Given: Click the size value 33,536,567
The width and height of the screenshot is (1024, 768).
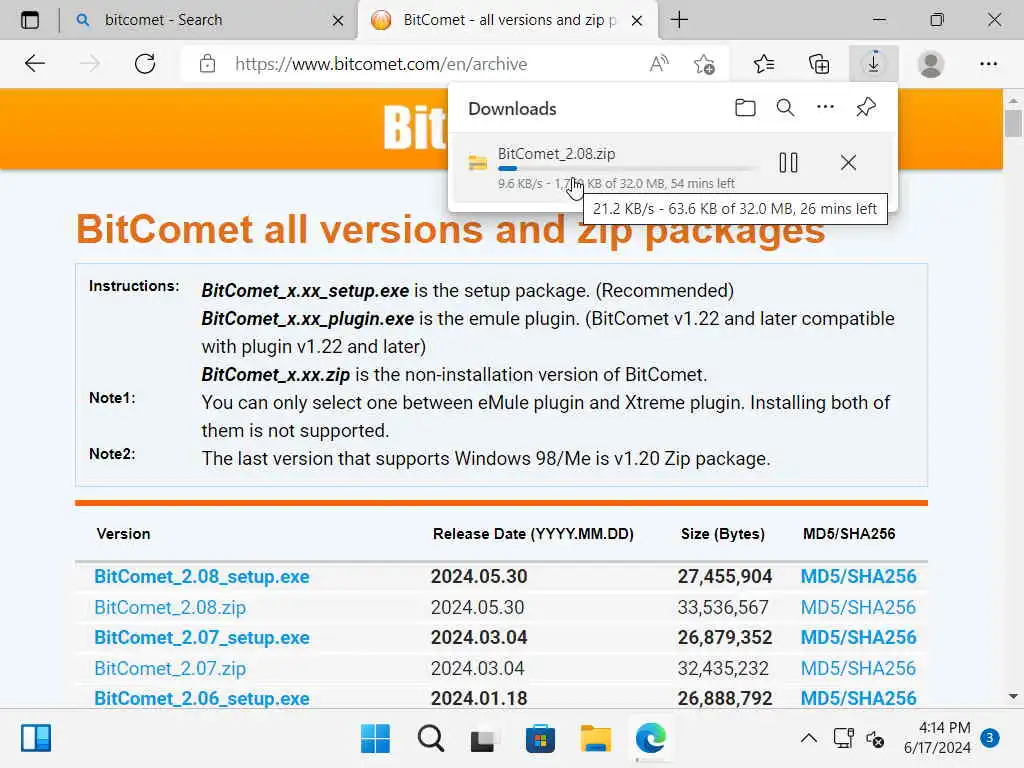Looking at the screenshot, I should pyautogui.click(x=723, y=607).
